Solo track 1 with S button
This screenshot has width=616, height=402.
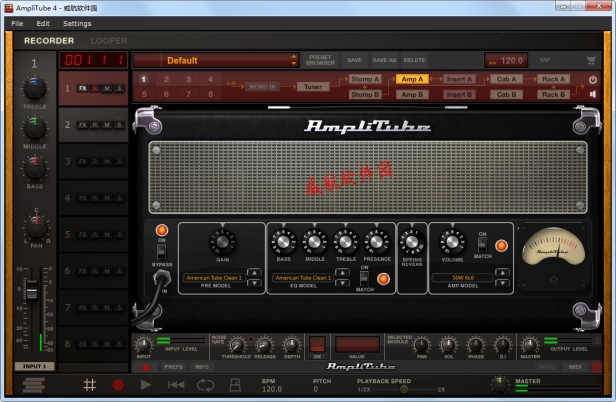click(x=119, y=88)
